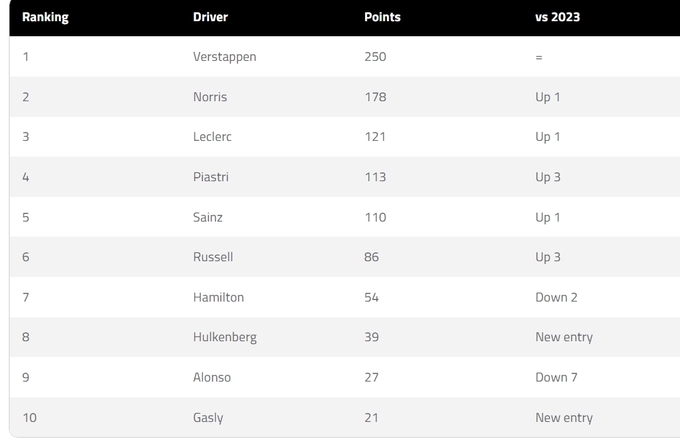This screenshot has height=439, width=680.
Task: Click the Piastri driver name
Action: click(211, 177)
